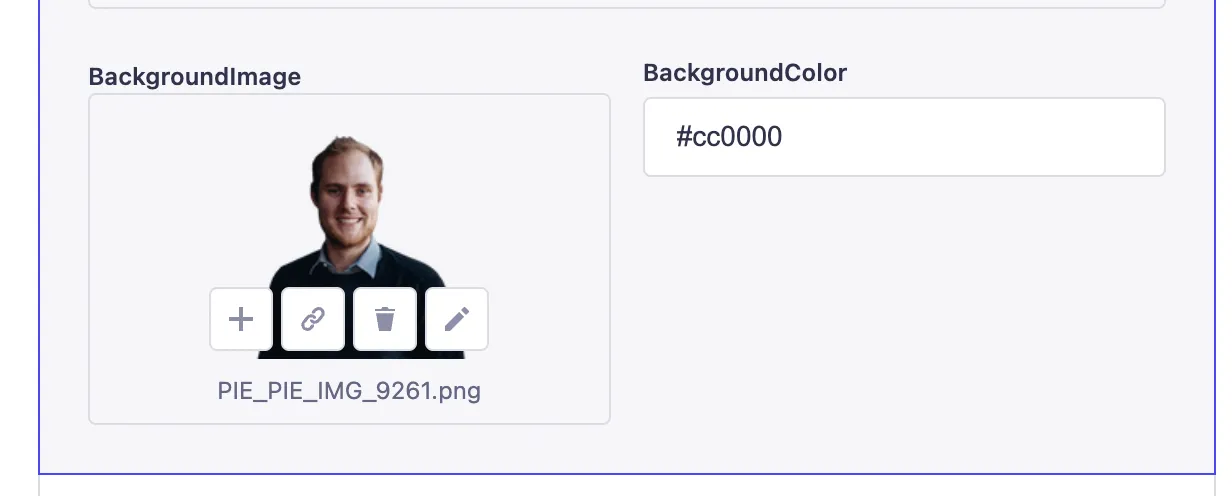Click the man's hair in the portrait
The image size is (1232, 496).
tap(346, 150)
